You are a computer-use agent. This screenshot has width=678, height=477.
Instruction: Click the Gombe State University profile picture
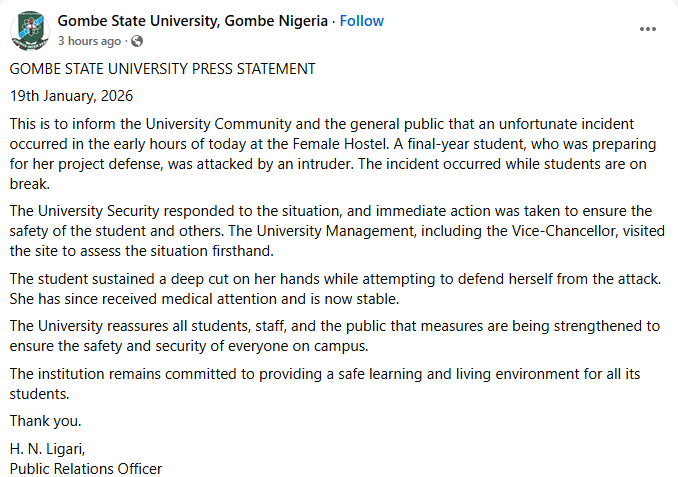[30, 30]
